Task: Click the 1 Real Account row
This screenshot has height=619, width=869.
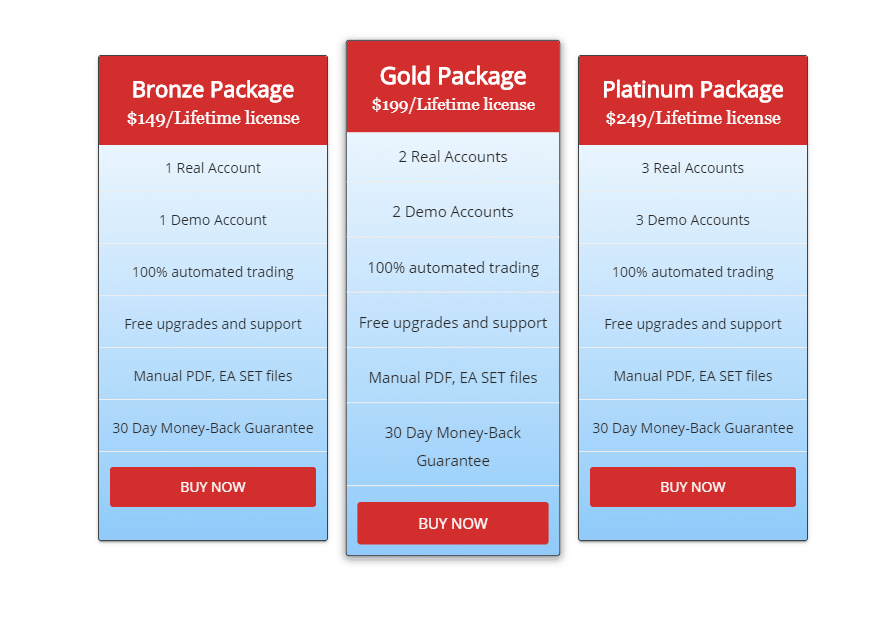Action: pyautogui.click(x=213, y=168)
